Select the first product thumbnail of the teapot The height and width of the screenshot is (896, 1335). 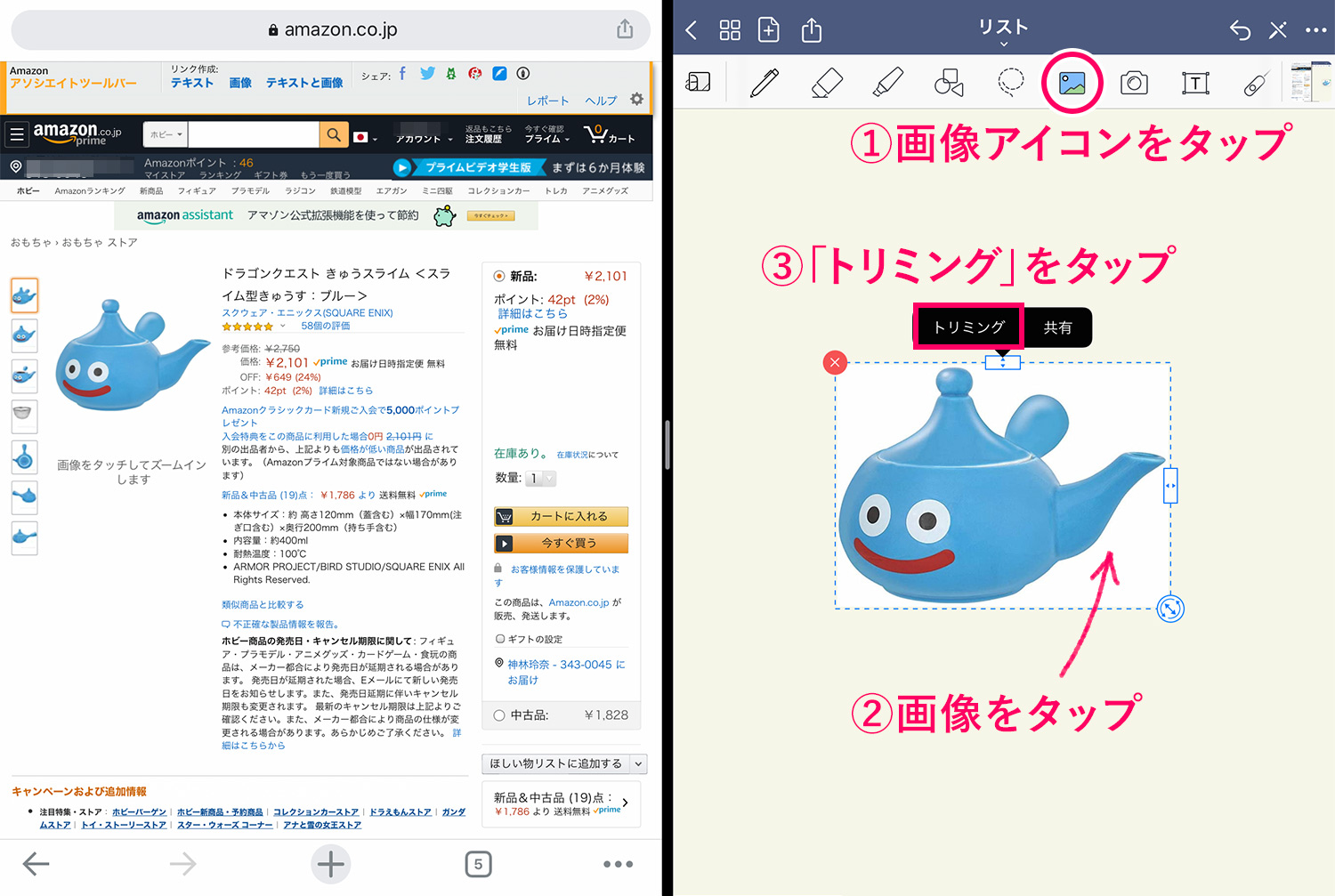point(24,295)
